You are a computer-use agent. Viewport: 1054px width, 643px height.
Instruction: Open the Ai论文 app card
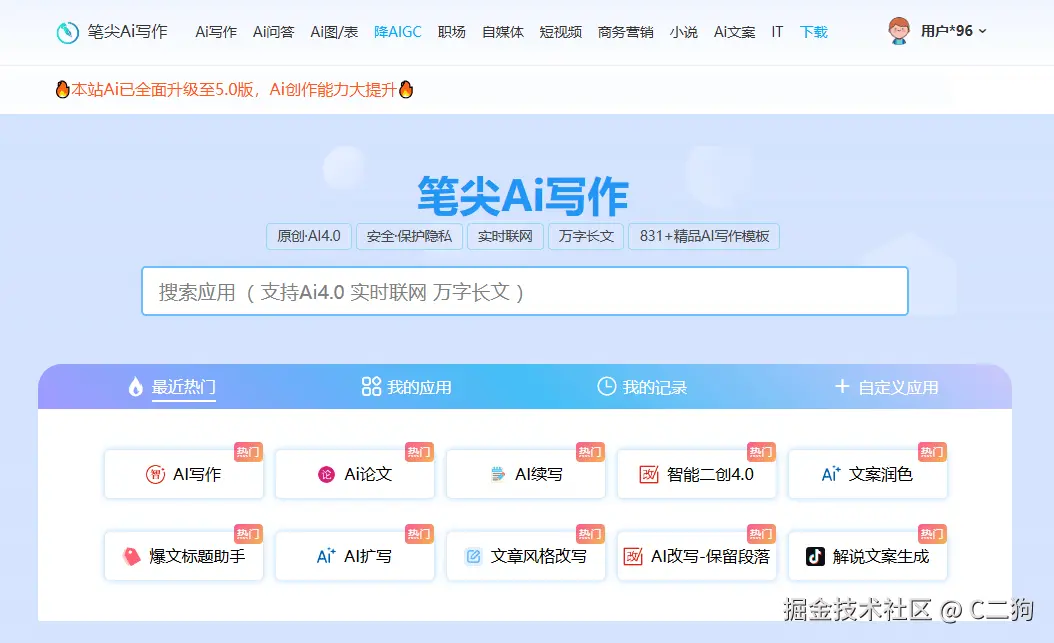[x=355, y=474]
